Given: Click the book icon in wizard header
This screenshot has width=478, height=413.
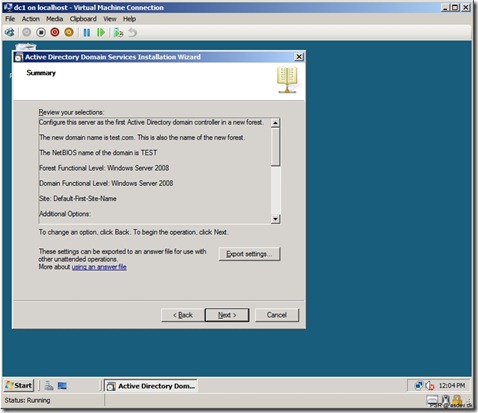Looking at the screenshot, I should pos(287,80).
